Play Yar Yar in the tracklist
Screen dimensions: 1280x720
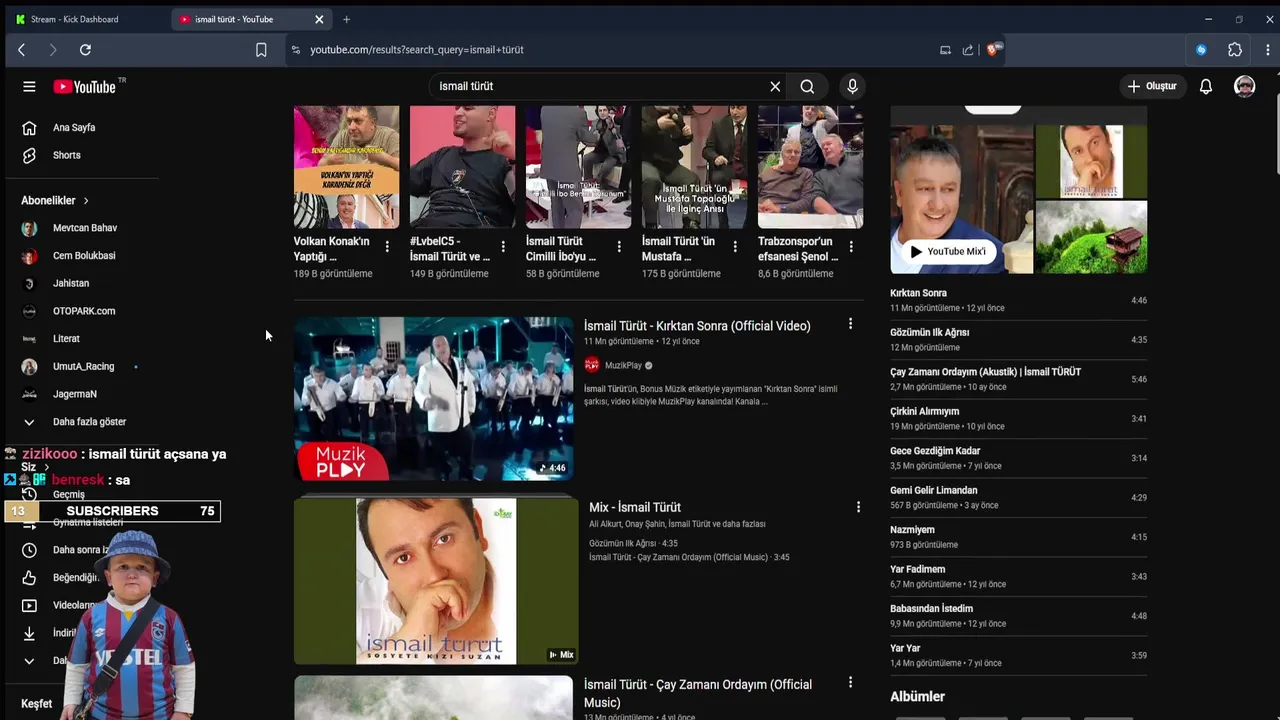(x=1018, y=656)
